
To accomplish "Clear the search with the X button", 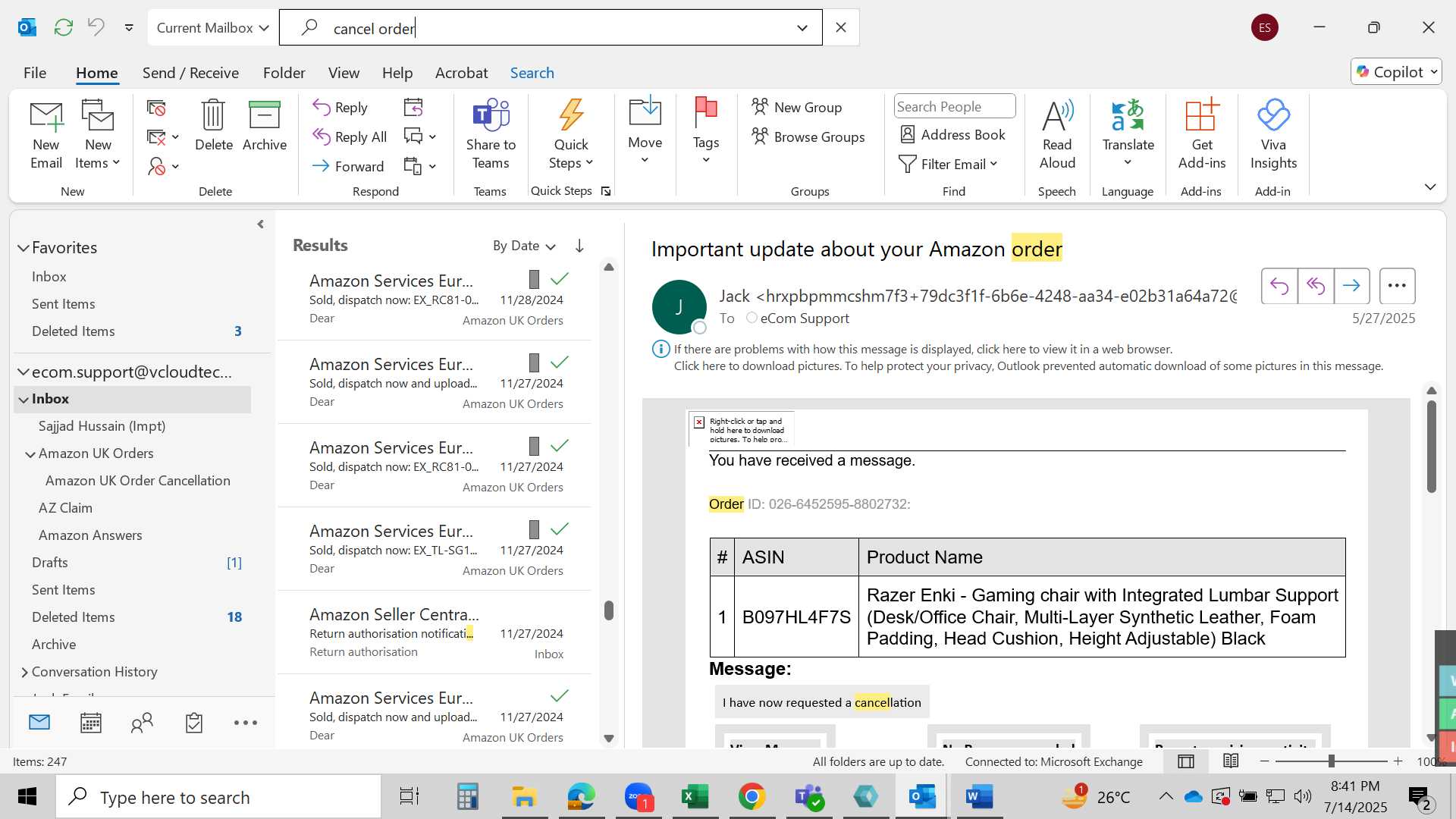I will click(x=841, y=28).
